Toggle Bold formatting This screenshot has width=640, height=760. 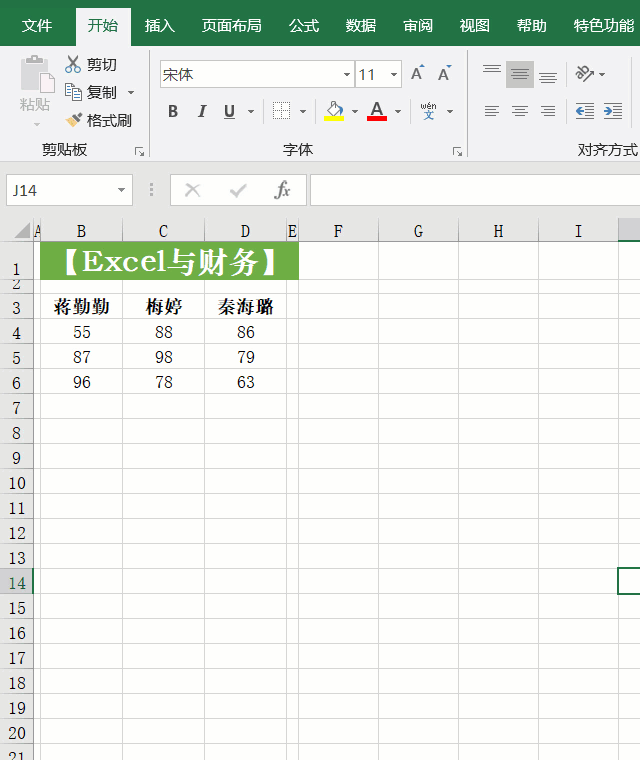pyautogui.click(x=173, y=111)
